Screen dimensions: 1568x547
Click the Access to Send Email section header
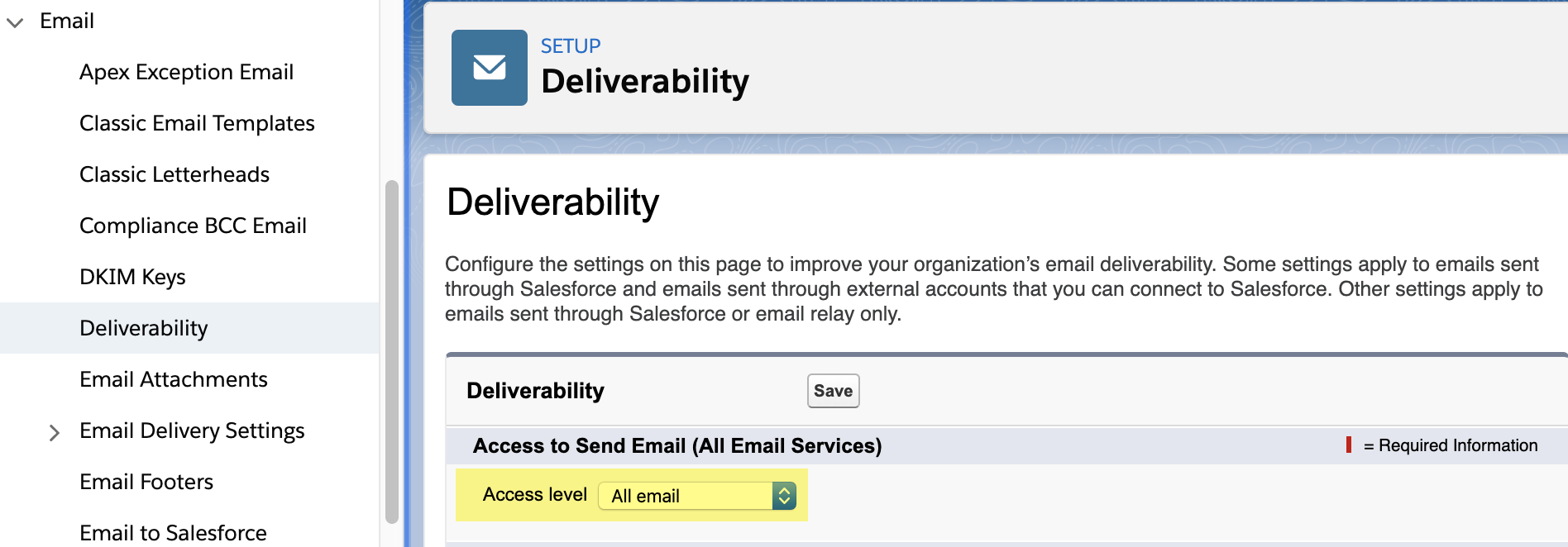point(677,445)
